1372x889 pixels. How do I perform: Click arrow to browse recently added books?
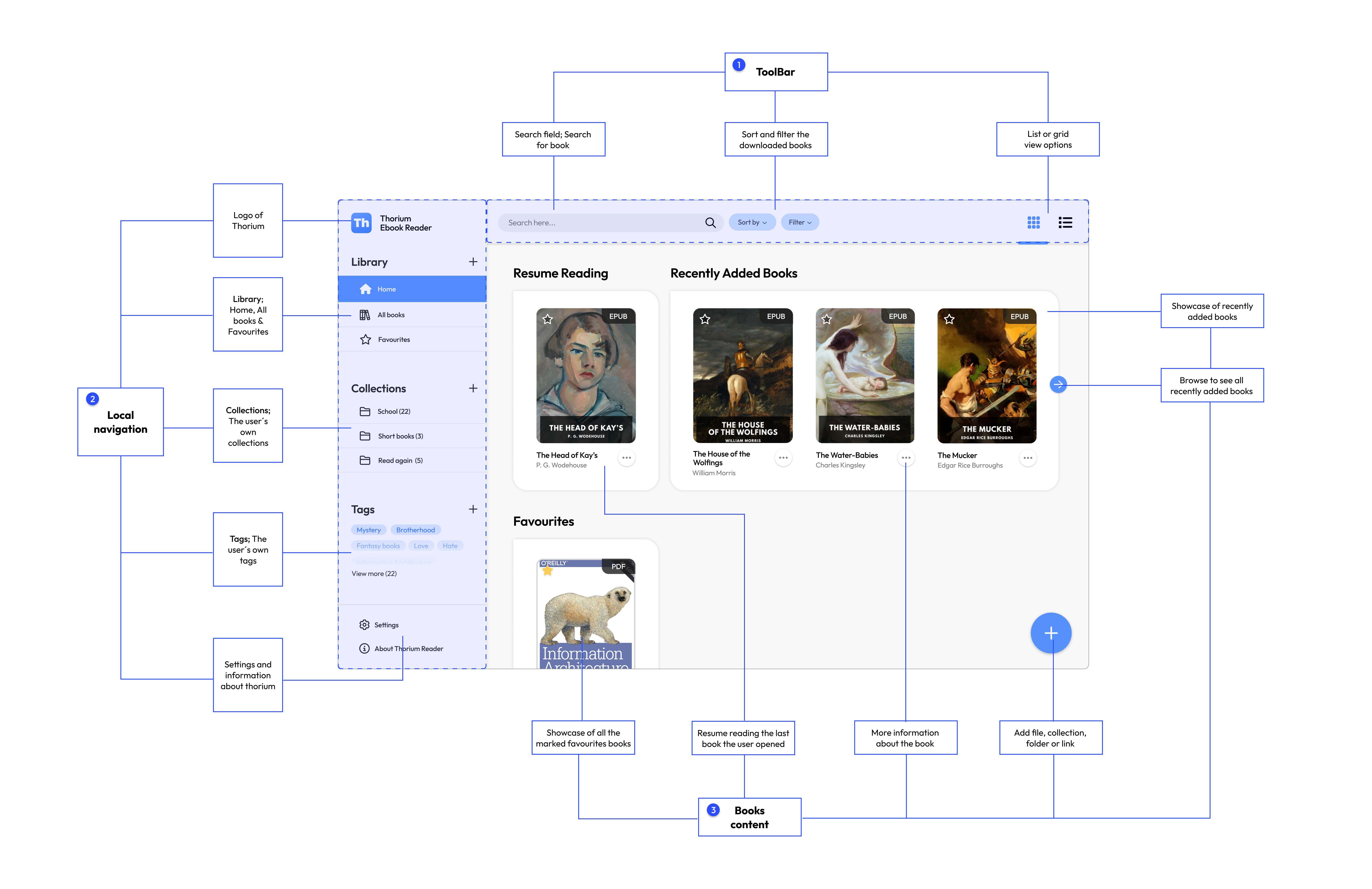point(1058,384)
